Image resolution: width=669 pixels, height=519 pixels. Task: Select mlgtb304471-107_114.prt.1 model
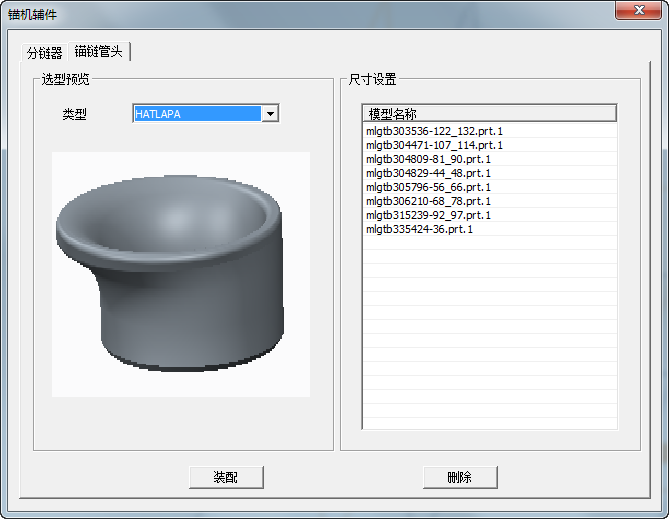[x=434, y=145]
